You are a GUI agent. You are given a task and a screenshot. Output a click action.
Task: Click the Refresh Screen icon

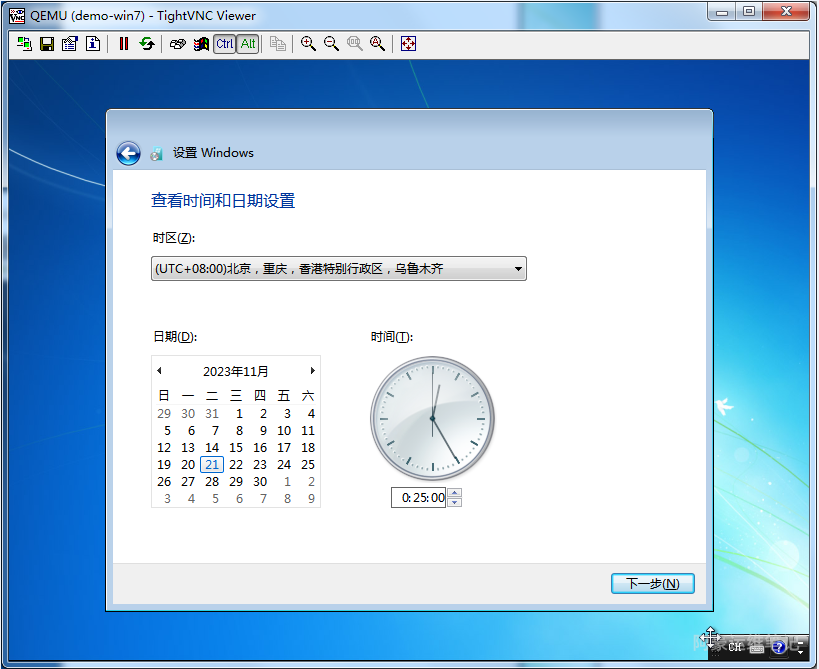[x=147, y=44]
